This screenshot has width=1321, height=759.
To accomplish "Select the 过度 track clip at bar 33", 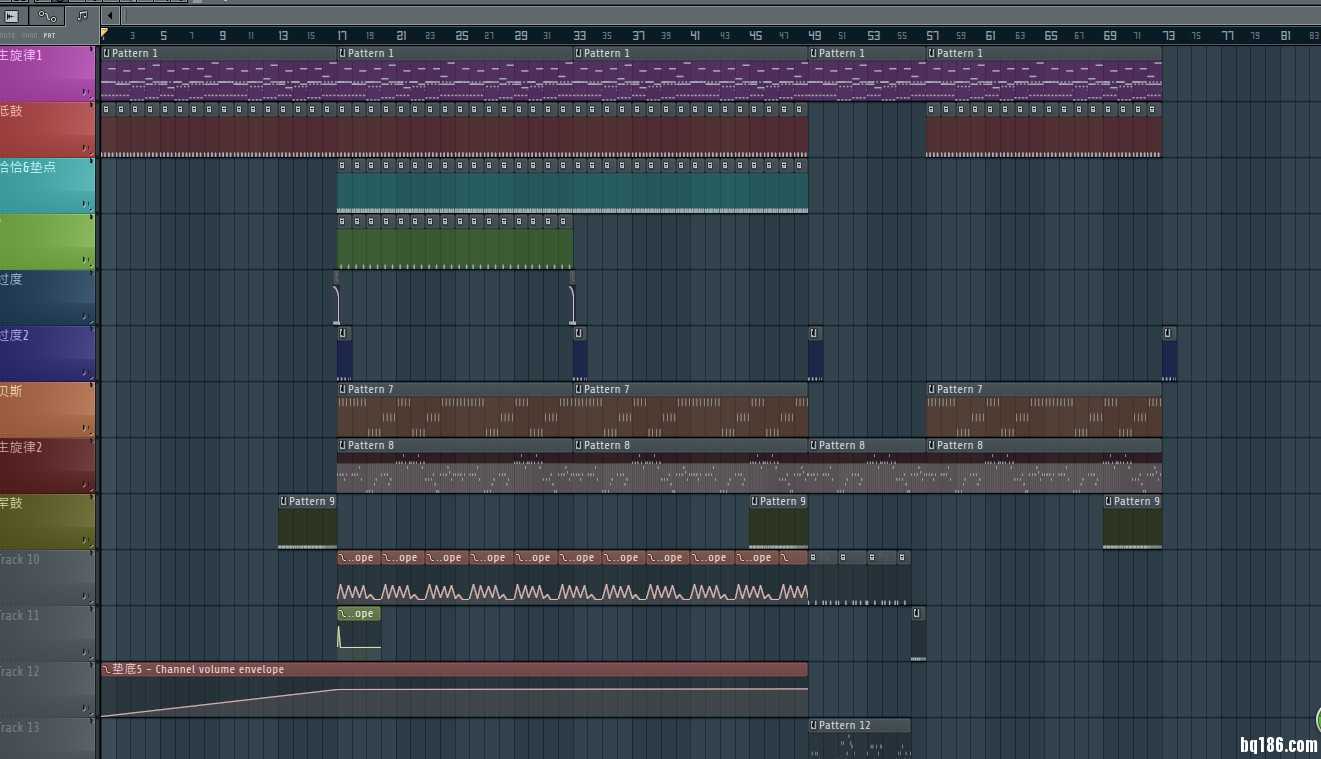I will coord(573,297).
